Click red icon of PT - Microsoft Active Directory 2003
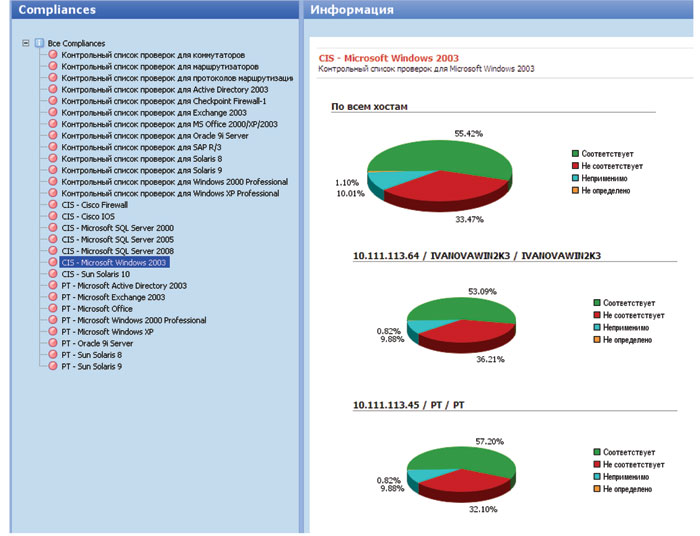The image size is (700, 536). 53,285
